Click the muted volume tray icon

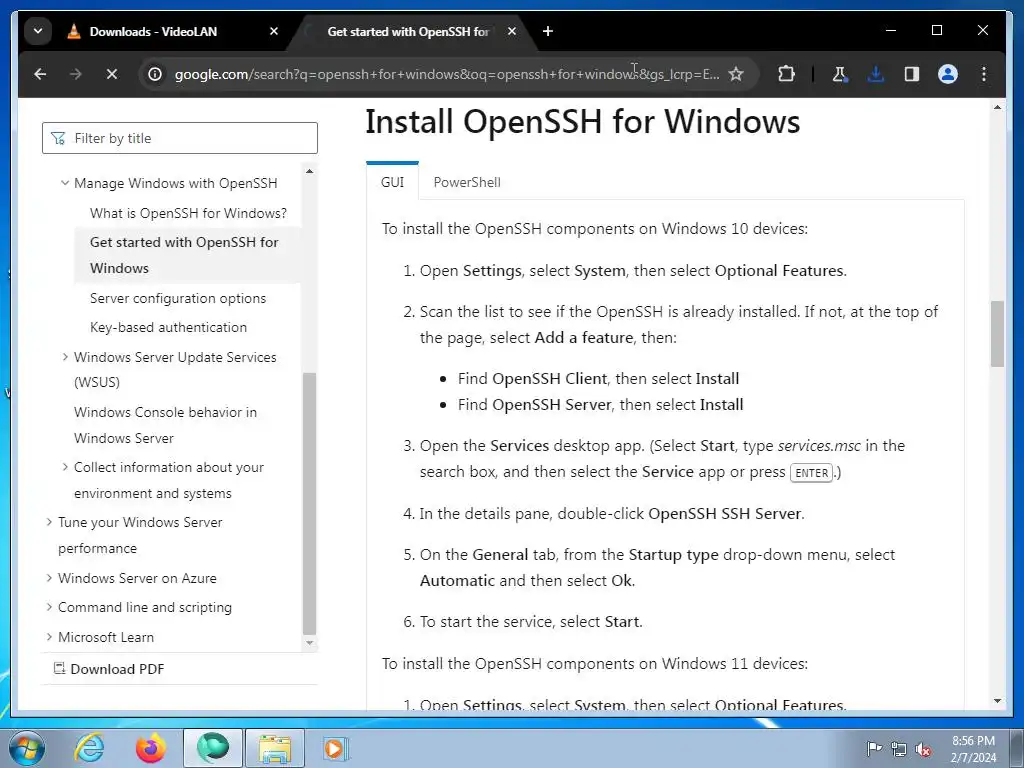(x=923, y=749)
